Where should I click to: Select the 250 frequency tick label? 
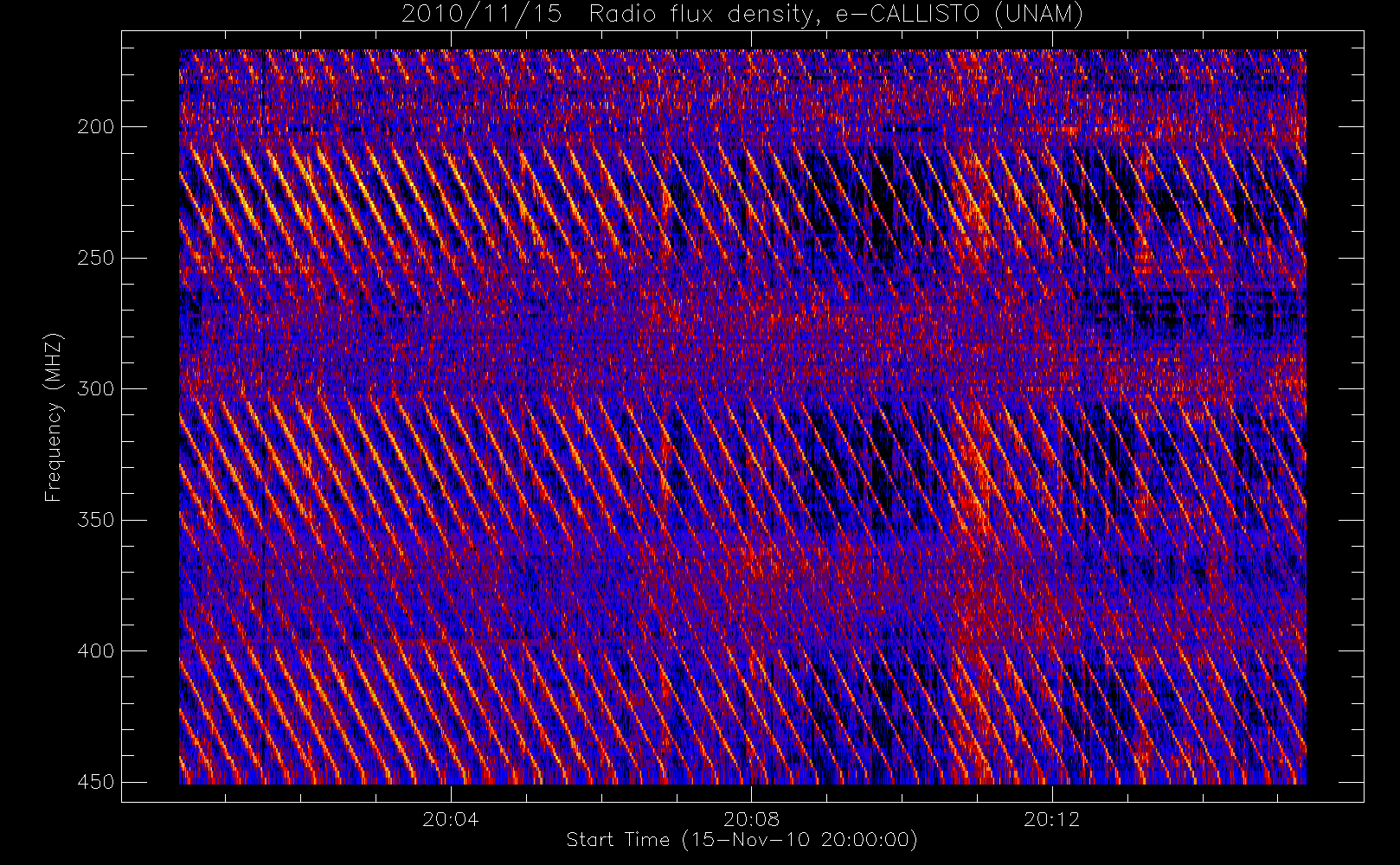click(x=96, y=258)
